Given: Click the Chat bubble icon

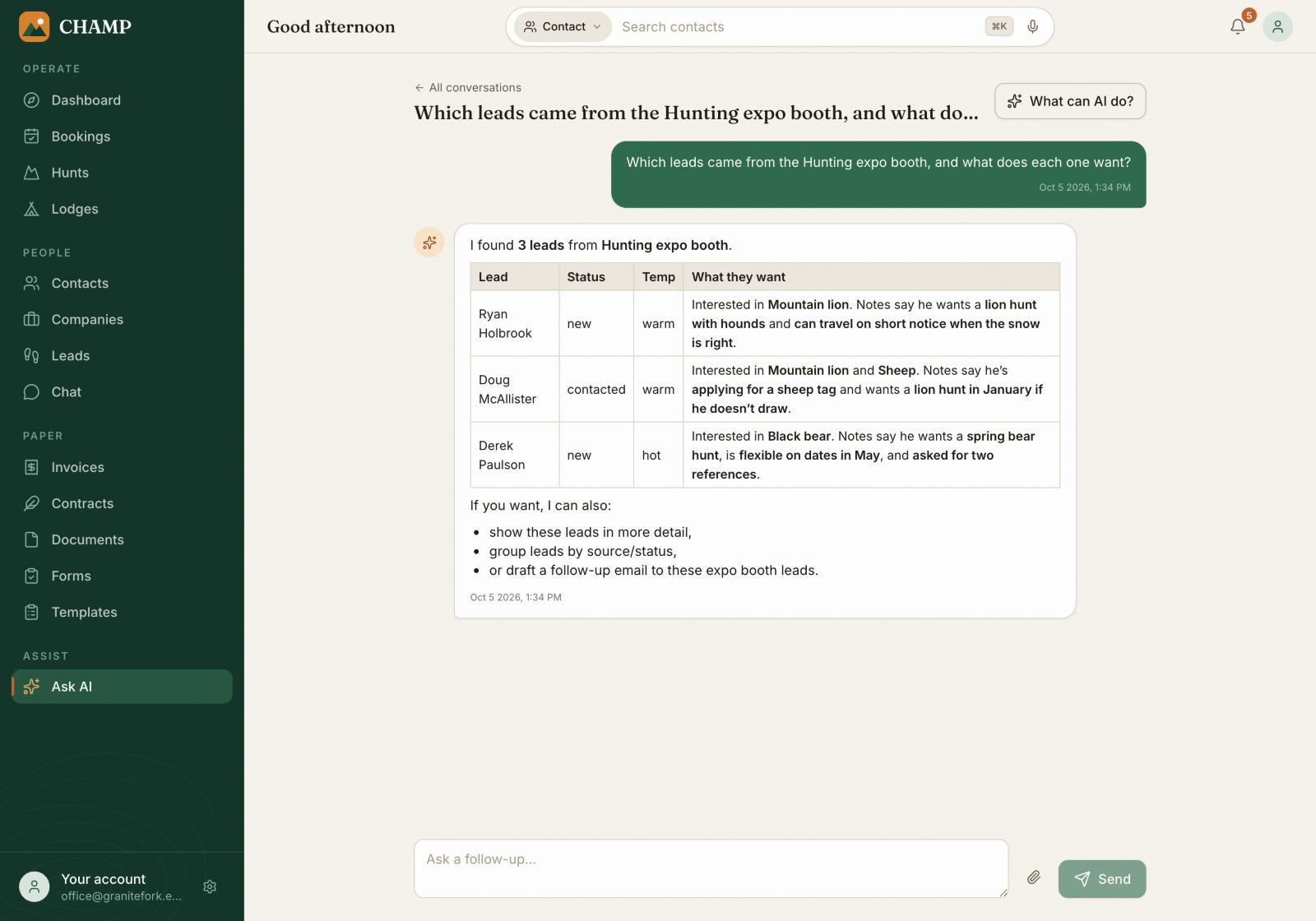Looking at the screenshot, I should pyautogui.click(x=31, y=391).
